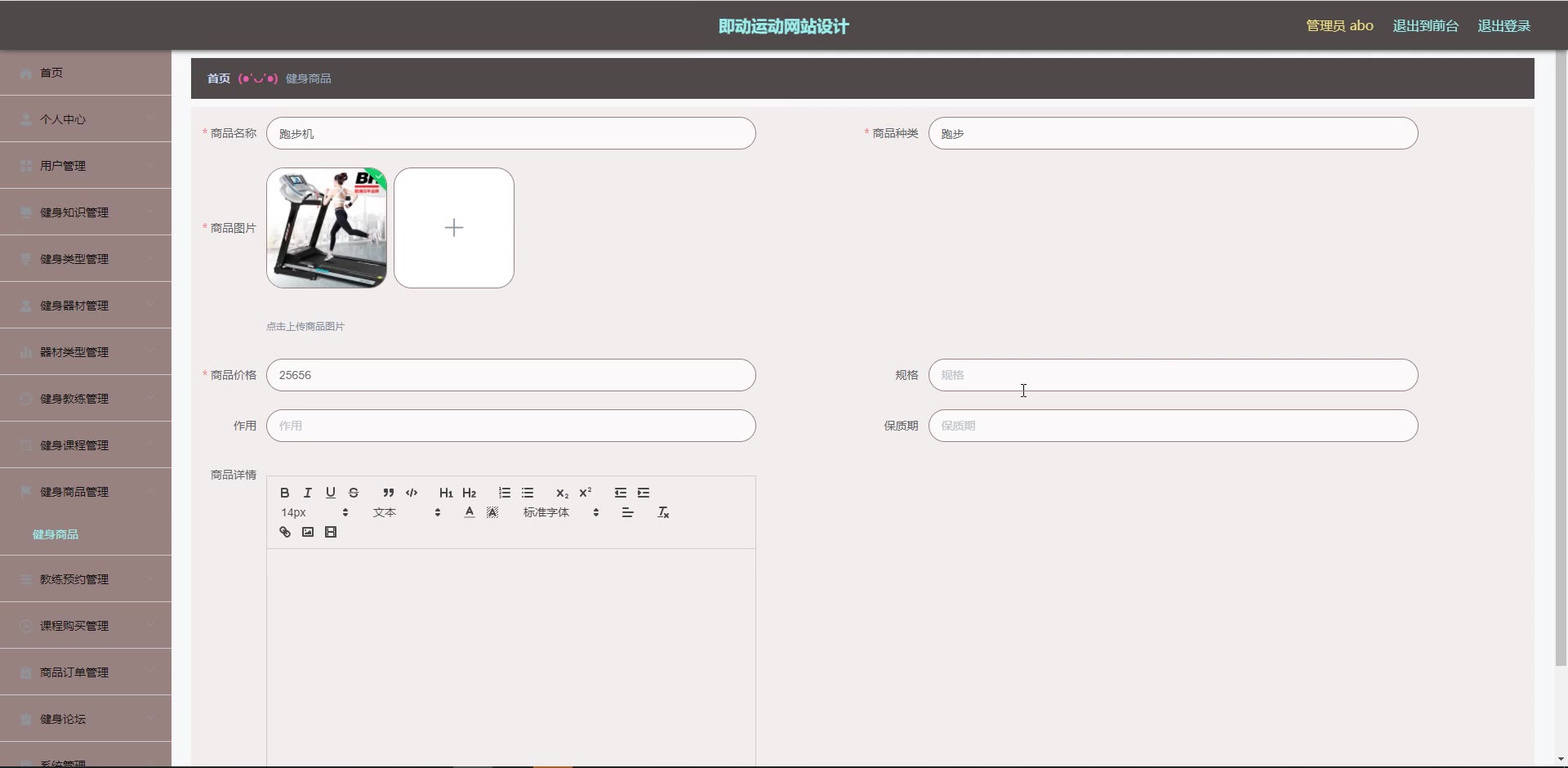This screenshot has height=768, width=1568.
Task: Focus the 作用 input field
Action: coord(510,426)
